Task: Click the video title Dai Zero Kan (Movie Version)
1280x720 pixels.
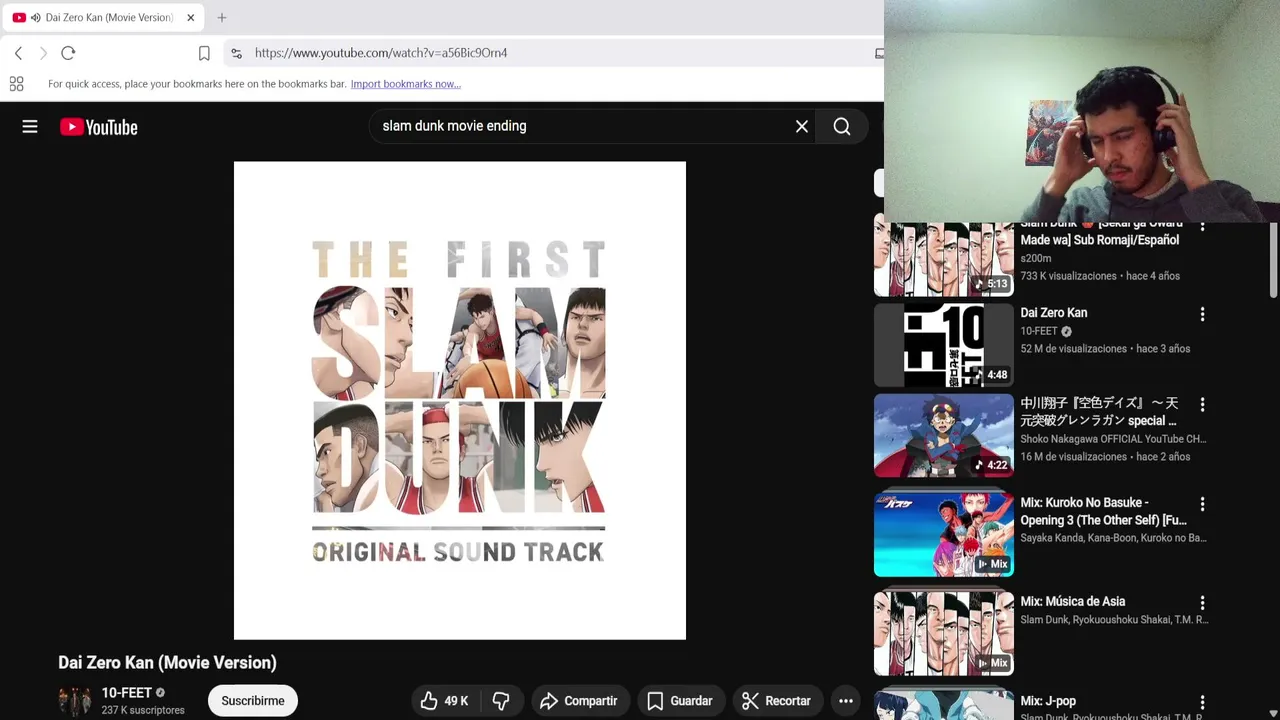Action: click(167, 662)
